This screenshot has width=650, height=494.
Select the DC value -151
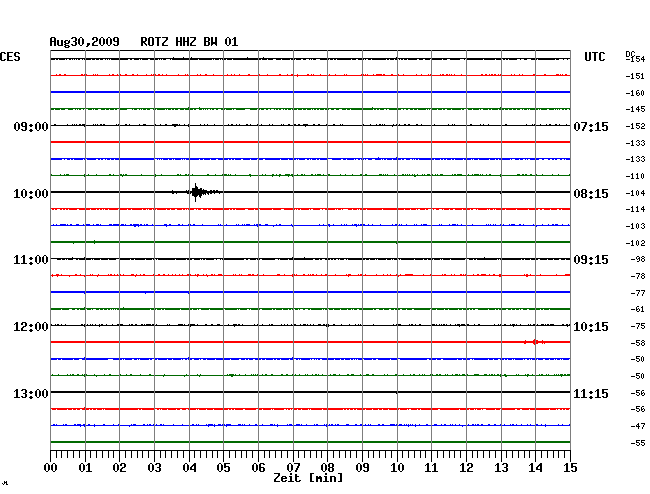[635, 76]
